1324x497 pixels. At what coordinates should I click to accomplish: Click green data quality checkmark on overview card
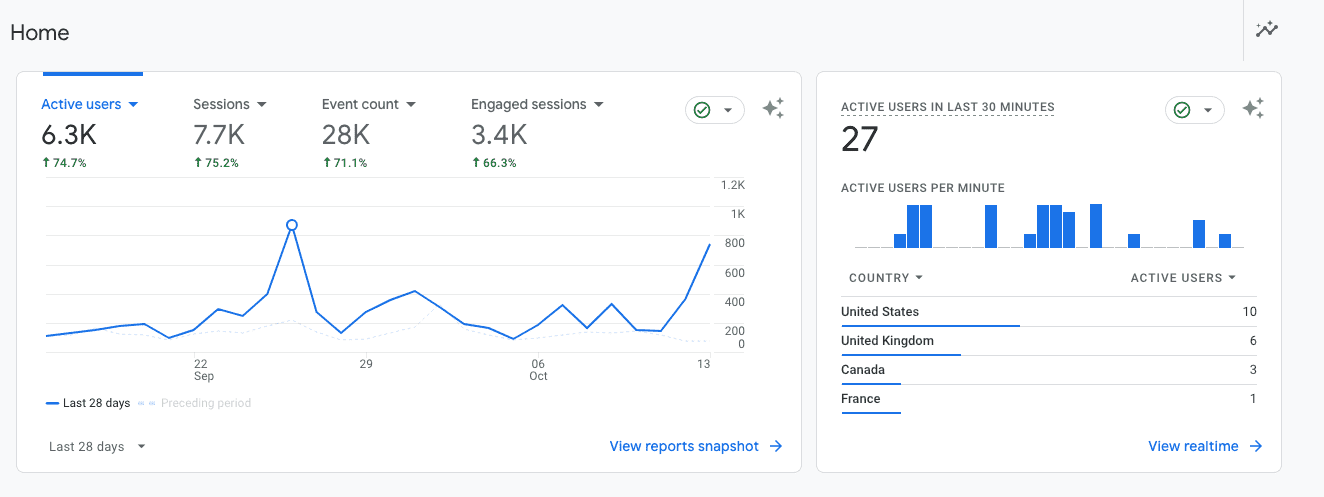702,110
